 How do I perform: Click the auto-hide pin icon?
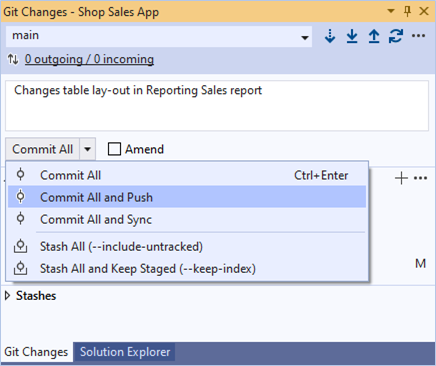pos(407,11)
